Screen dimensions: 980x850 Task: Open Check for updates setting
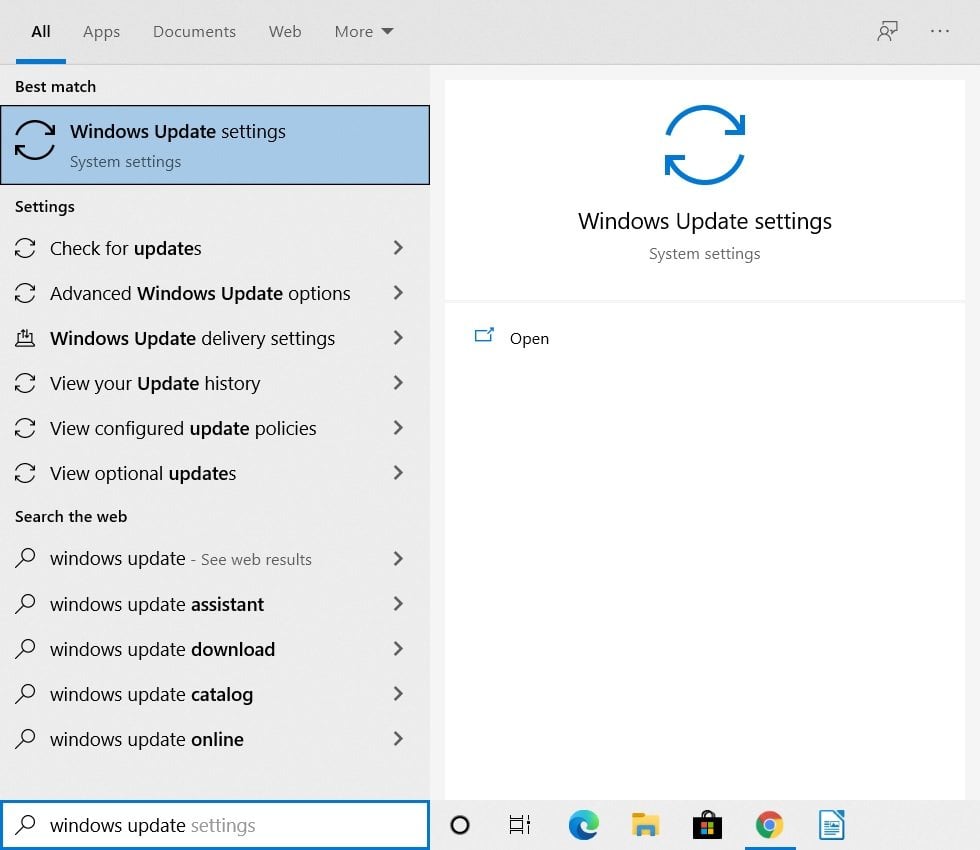point(215,248)
